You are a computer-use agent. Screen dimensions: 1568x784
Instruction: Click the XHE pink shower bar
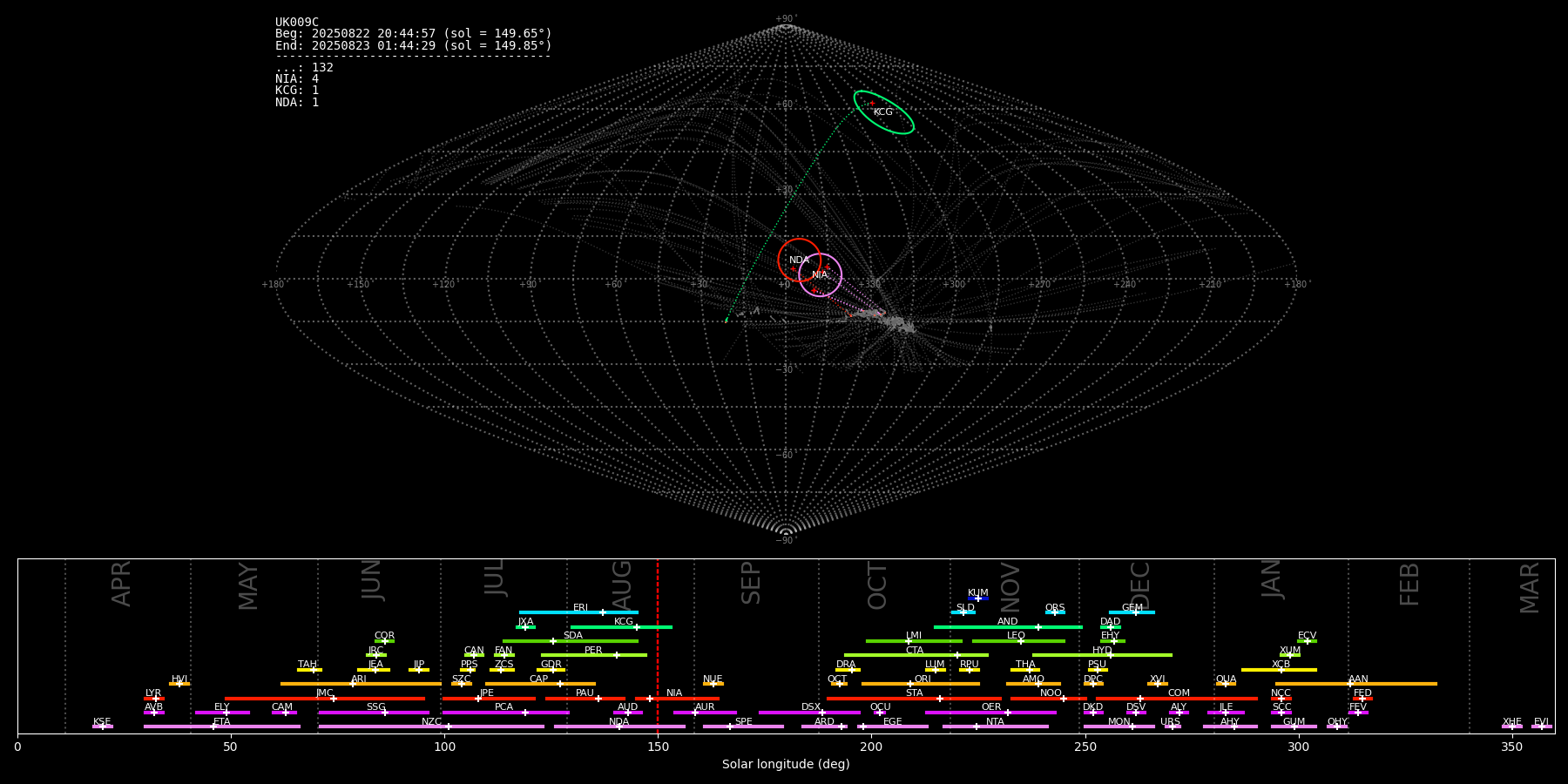coord(1512,727)
